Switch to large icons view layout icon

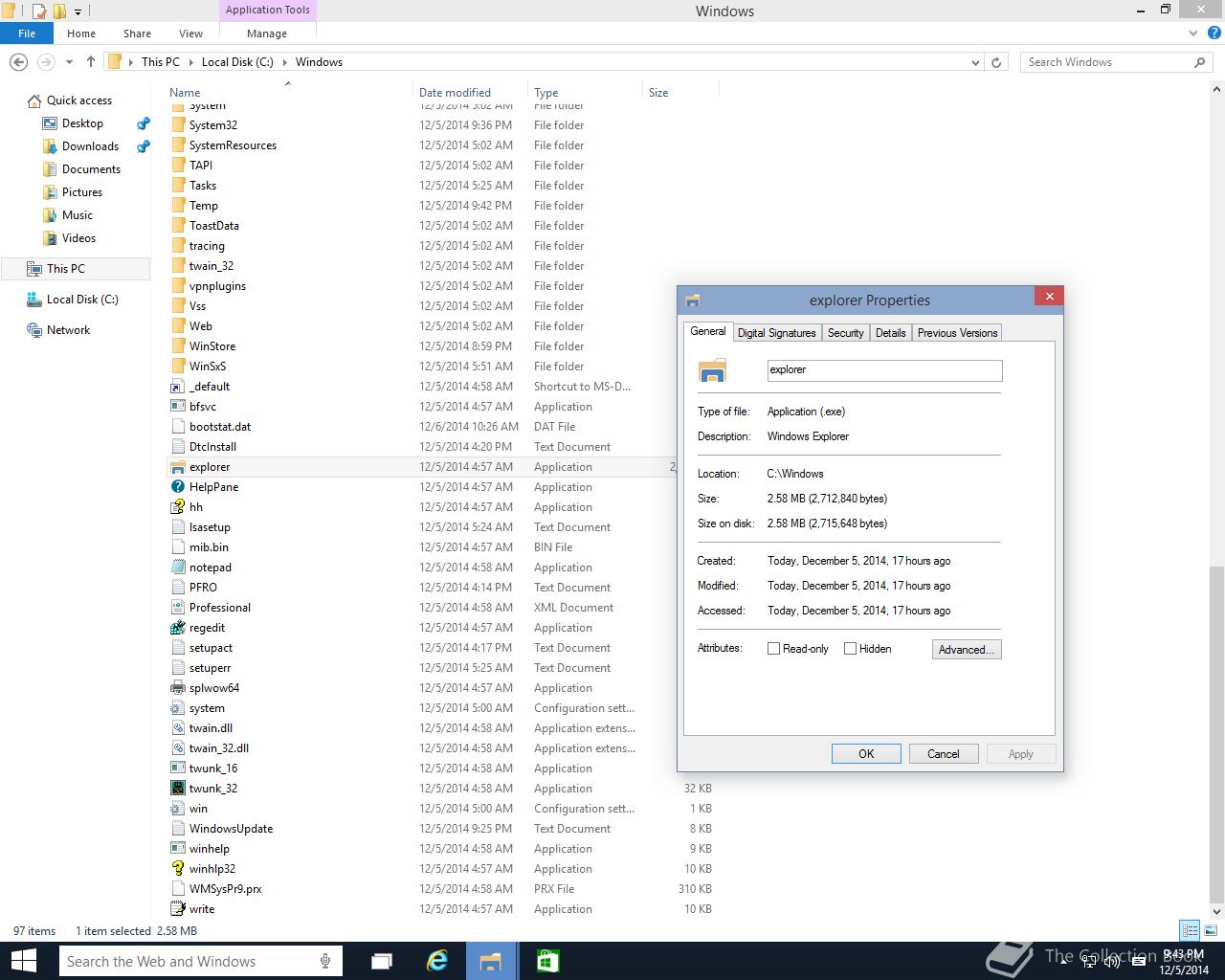1210,930
